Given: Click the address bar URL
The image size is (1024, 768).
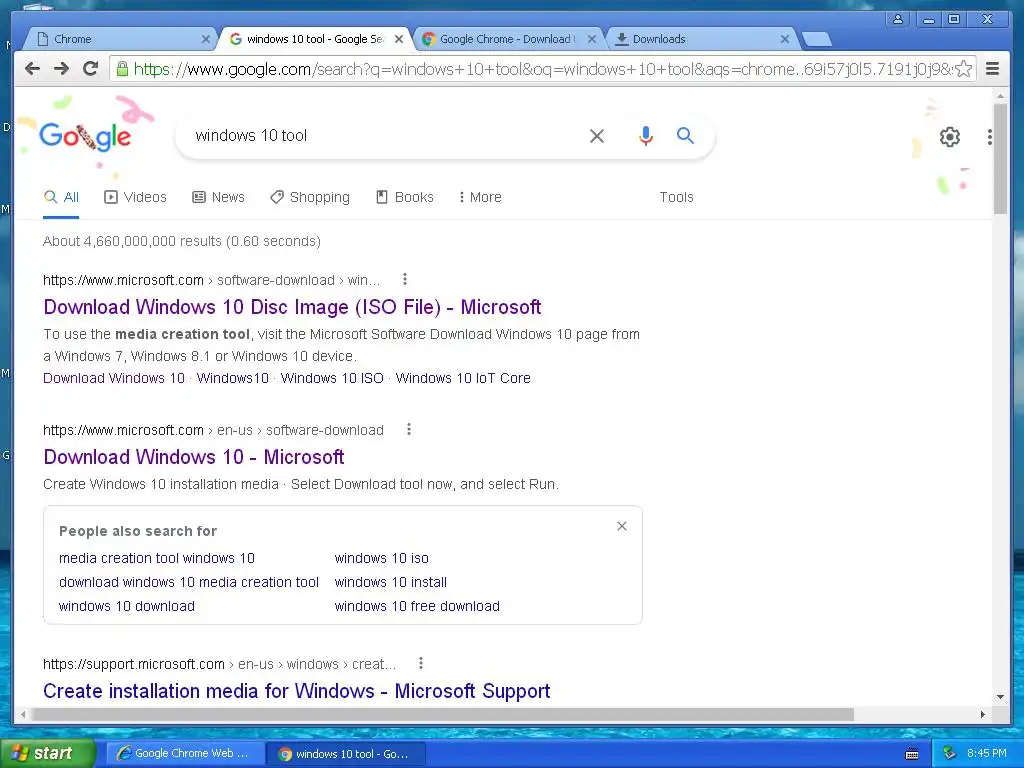Looking at the screenshot, I should tap(542, 69).
